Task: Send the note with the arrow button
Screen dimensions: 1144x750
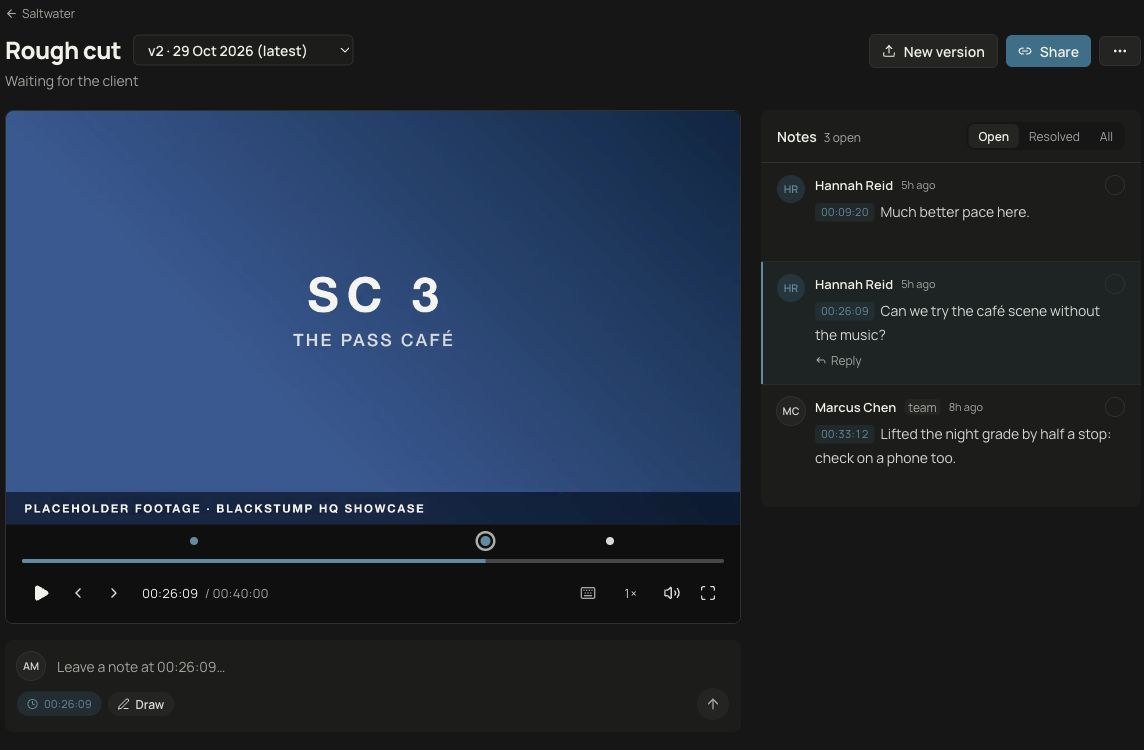Action: pos(713,704)
